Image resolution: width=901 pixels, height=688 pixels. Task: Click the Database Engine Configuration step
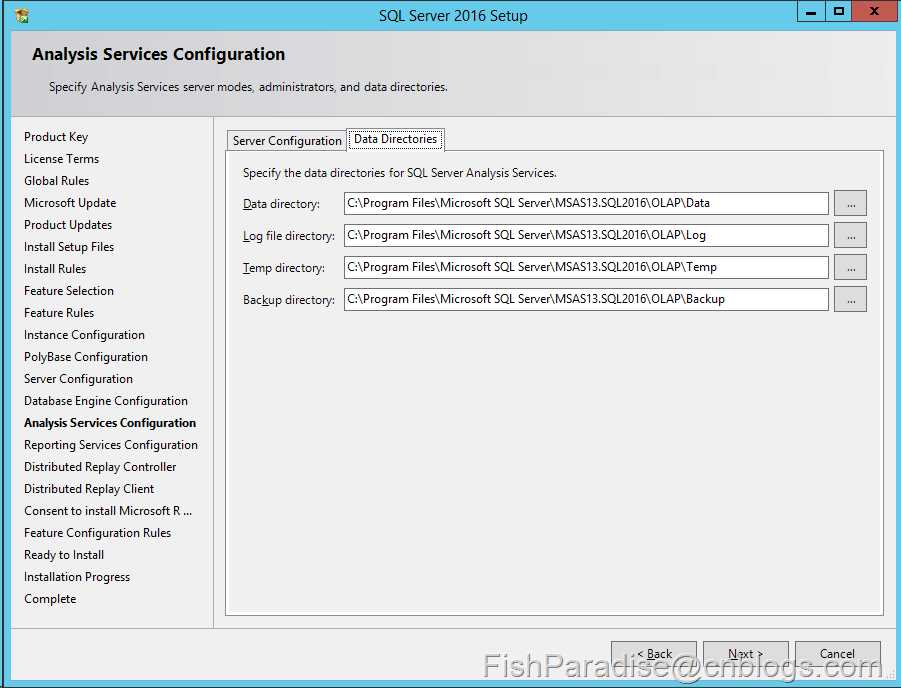(106, 401)
